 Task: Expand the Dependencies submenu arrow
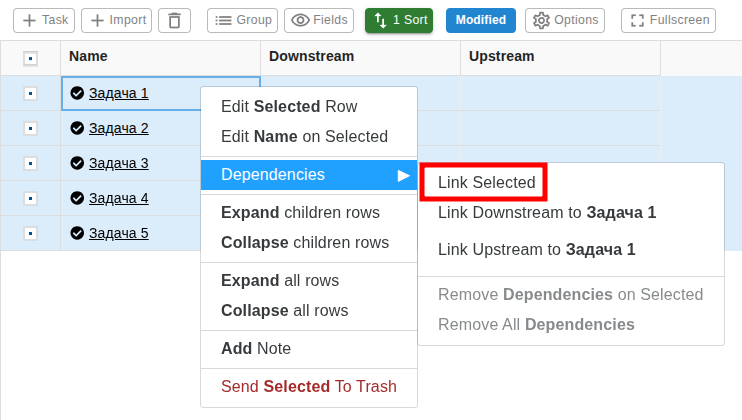(x=403, y=175)
